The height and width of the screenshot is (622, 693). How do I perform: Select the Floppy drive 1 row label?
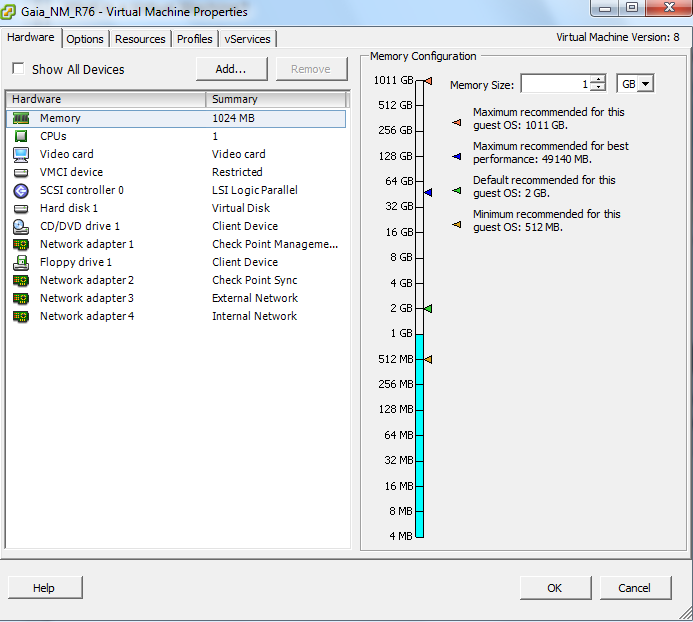coord(76,263)
